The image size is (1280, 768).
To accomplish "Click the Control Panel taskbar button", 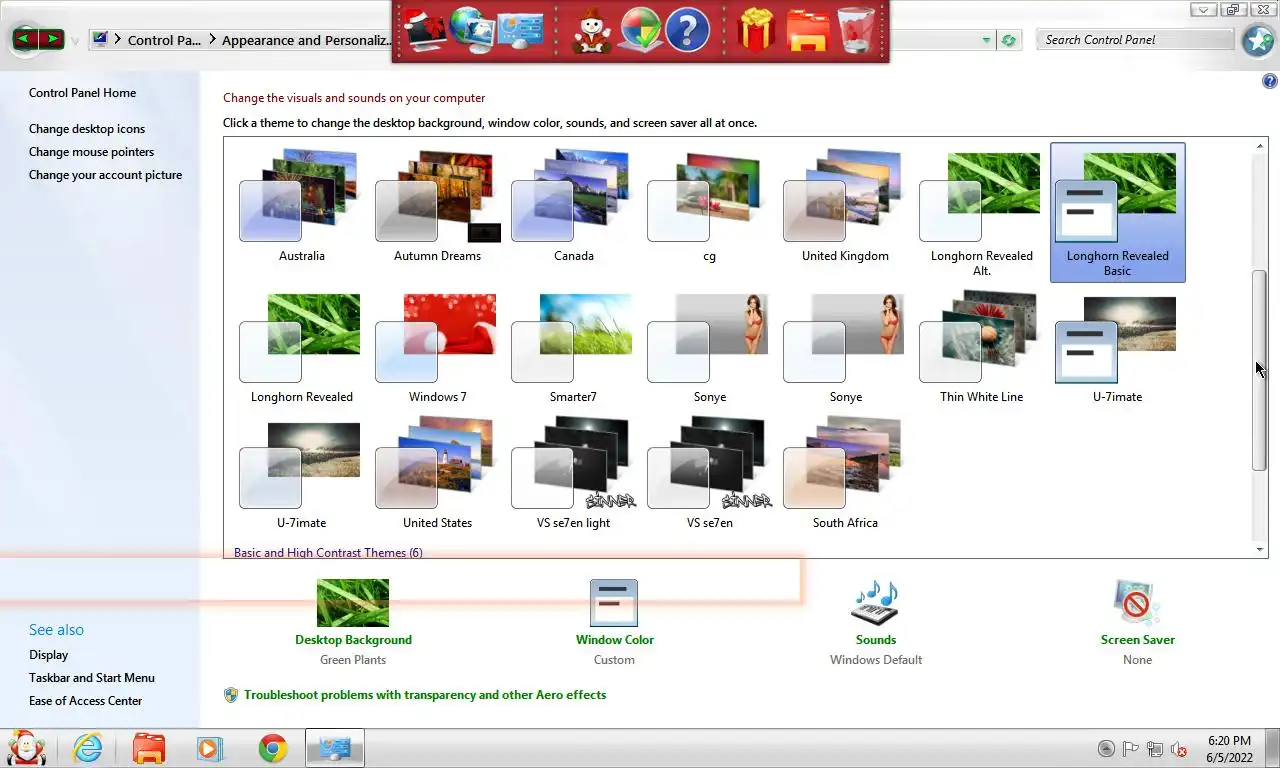I will (x=334, y=748).
